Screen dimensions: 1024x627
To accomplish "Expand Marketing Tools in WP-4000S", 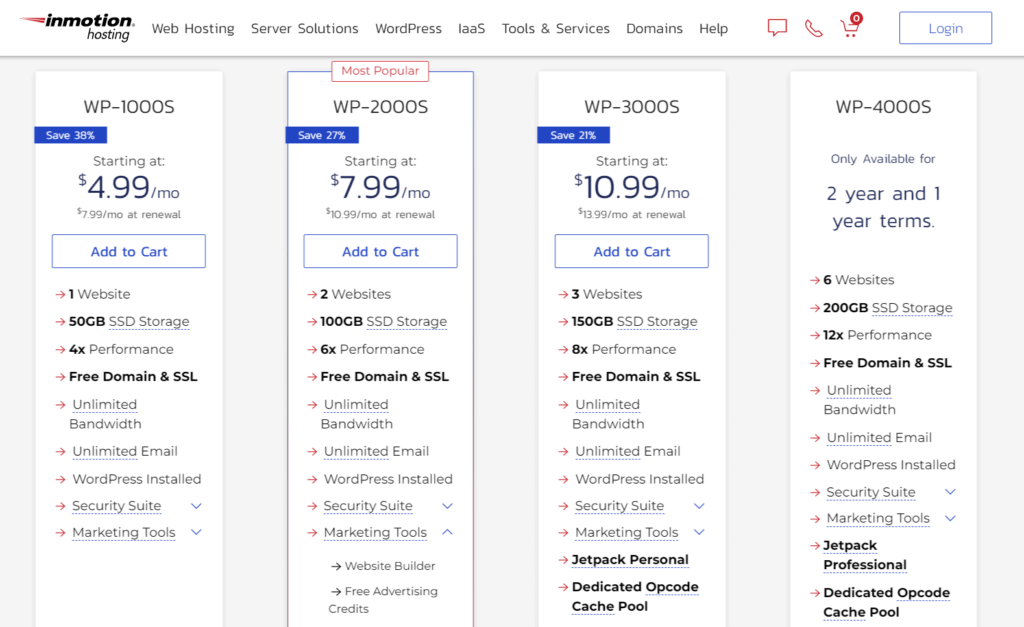I will [x=950, y=519].
